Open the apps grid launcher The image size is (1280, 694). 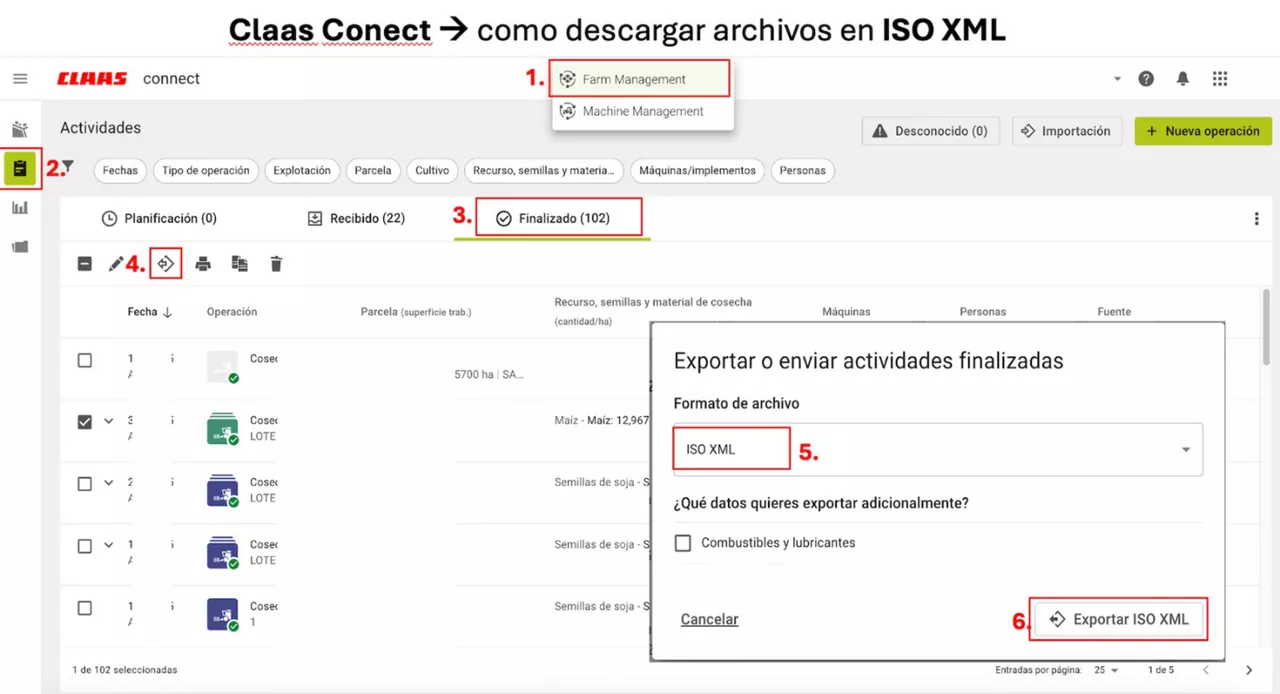[1219, 79]
